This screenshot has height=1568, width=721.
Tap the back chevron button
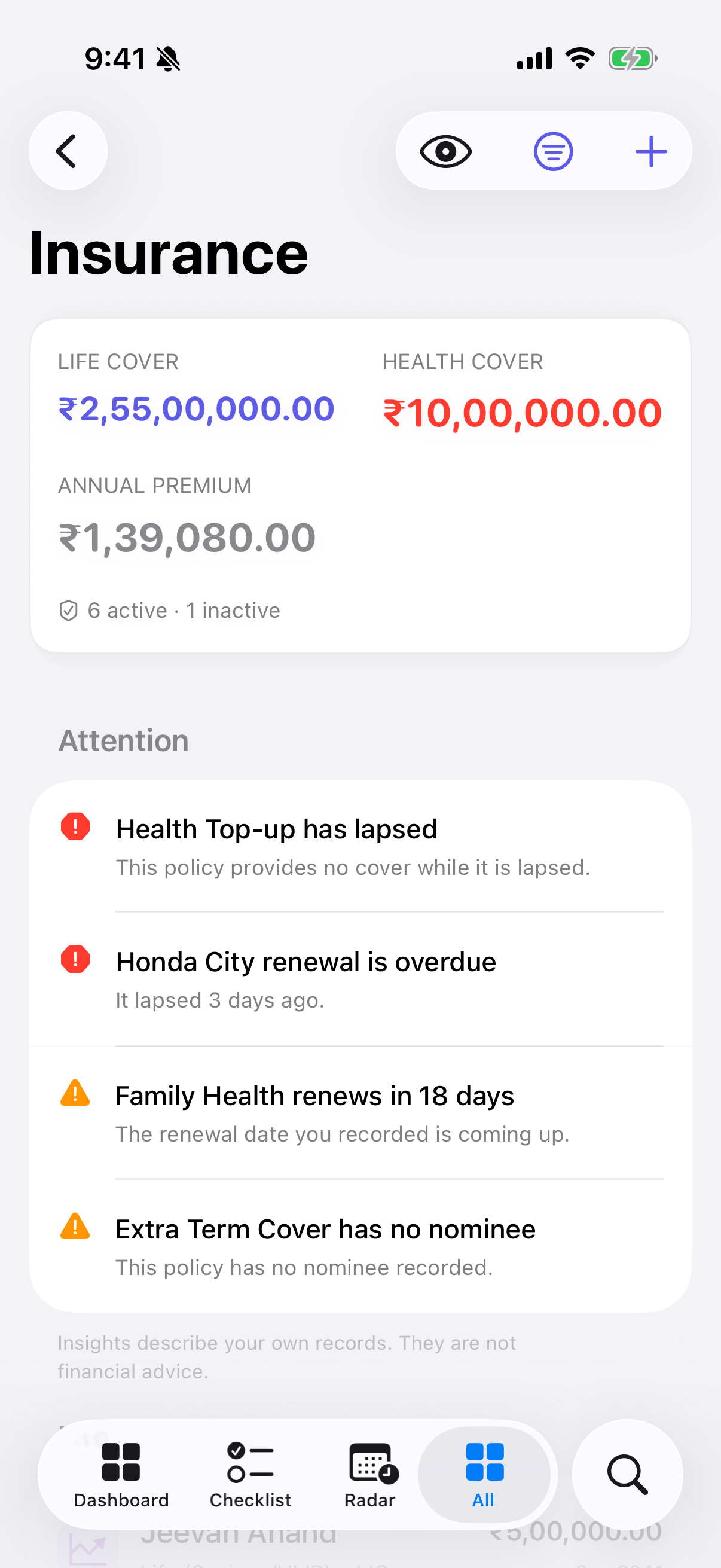coord(68,151)
